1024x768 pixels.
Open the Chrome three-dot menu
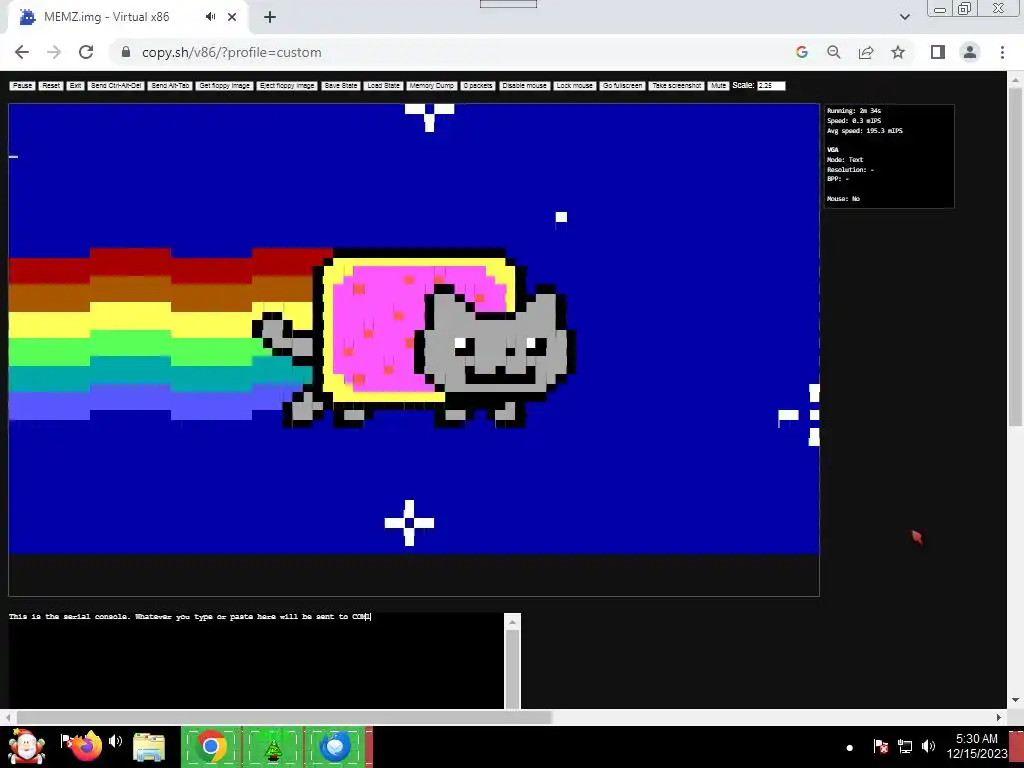(1002, 52)
